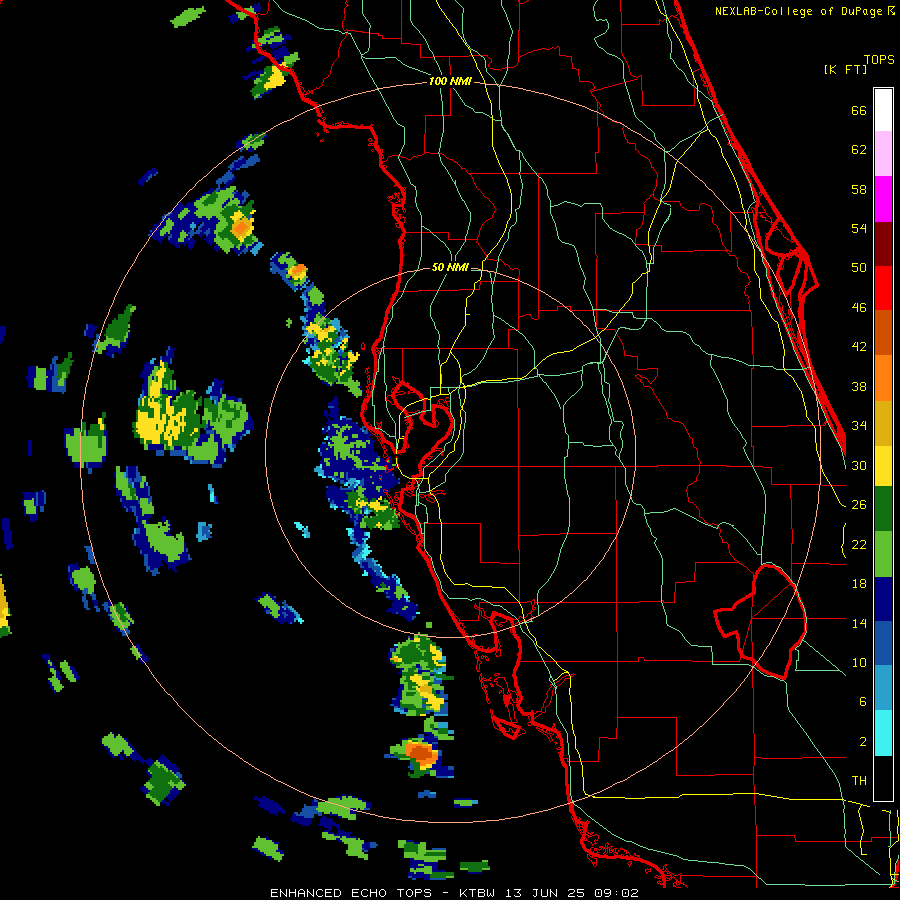Click the 42 legend value

pos(859,347)
